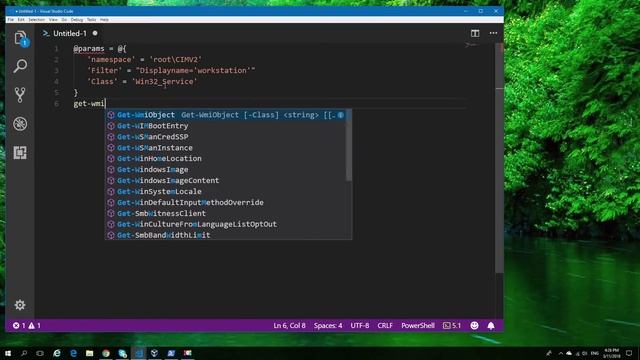Image resolution: width=640 pixels, height=360 pixels.
Task: Click the info icon on Get-WmiObject suggestion
Action: 340,115
